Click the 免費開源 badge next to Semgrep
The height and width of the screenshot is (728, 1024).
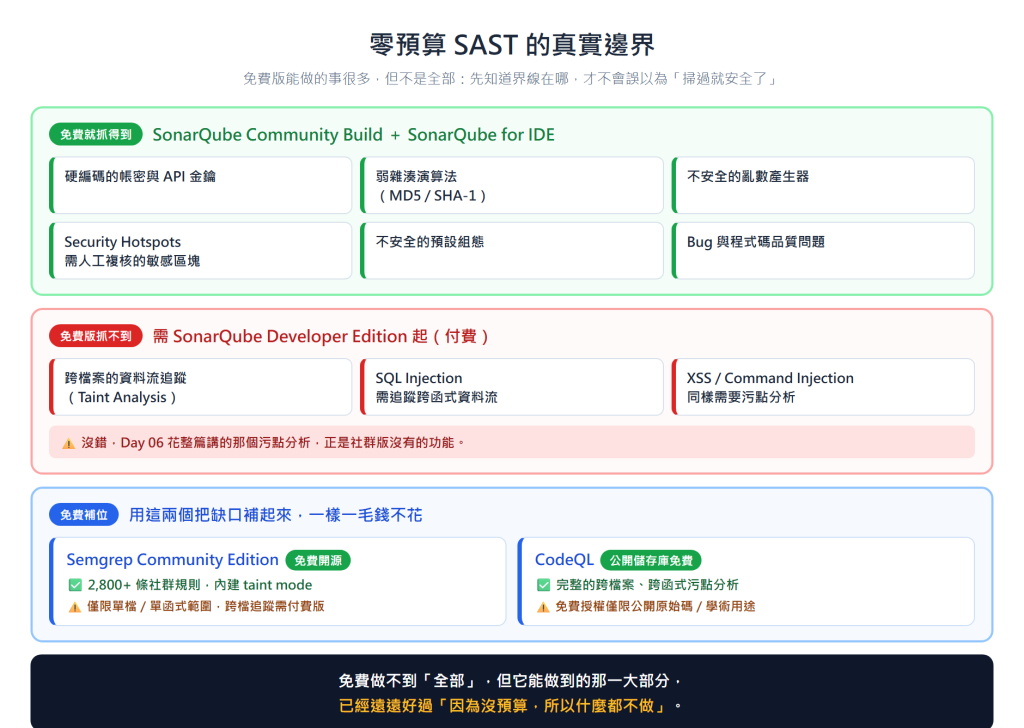[x=318, y=560]
